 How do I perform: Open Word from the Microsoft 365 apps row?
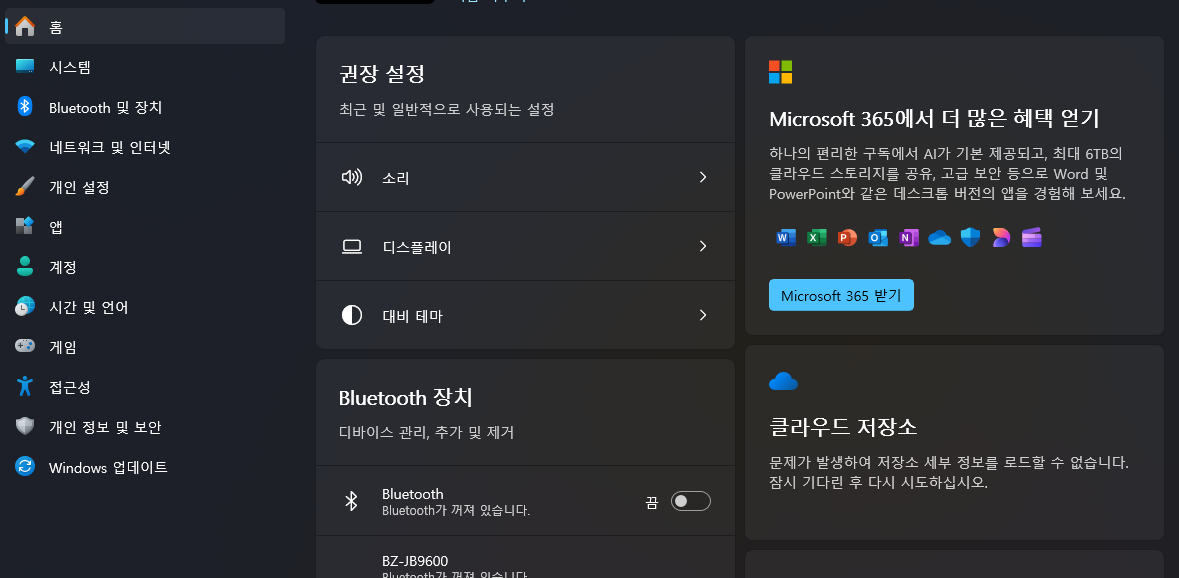[x=786, y=238]
